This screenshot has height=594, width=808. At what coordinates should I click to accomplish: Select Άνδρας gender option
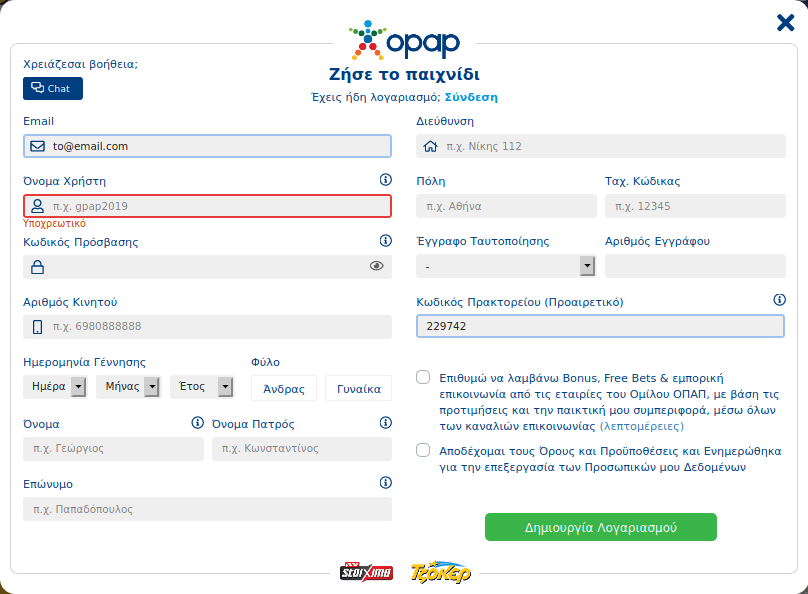click(x=284, y=388)
